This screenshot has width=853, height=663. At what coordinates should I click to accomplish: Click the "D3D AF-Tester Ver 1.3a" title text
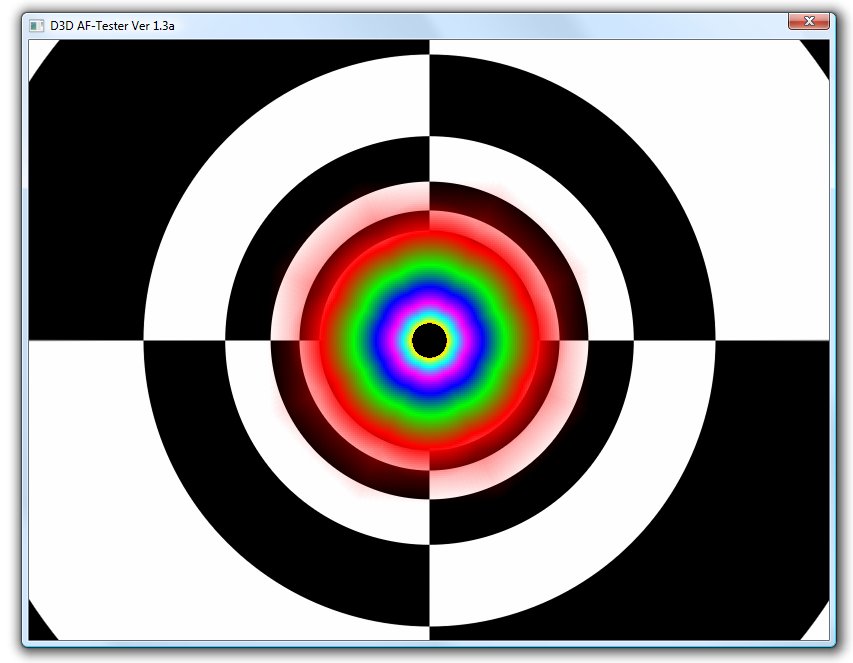point(112,25)
